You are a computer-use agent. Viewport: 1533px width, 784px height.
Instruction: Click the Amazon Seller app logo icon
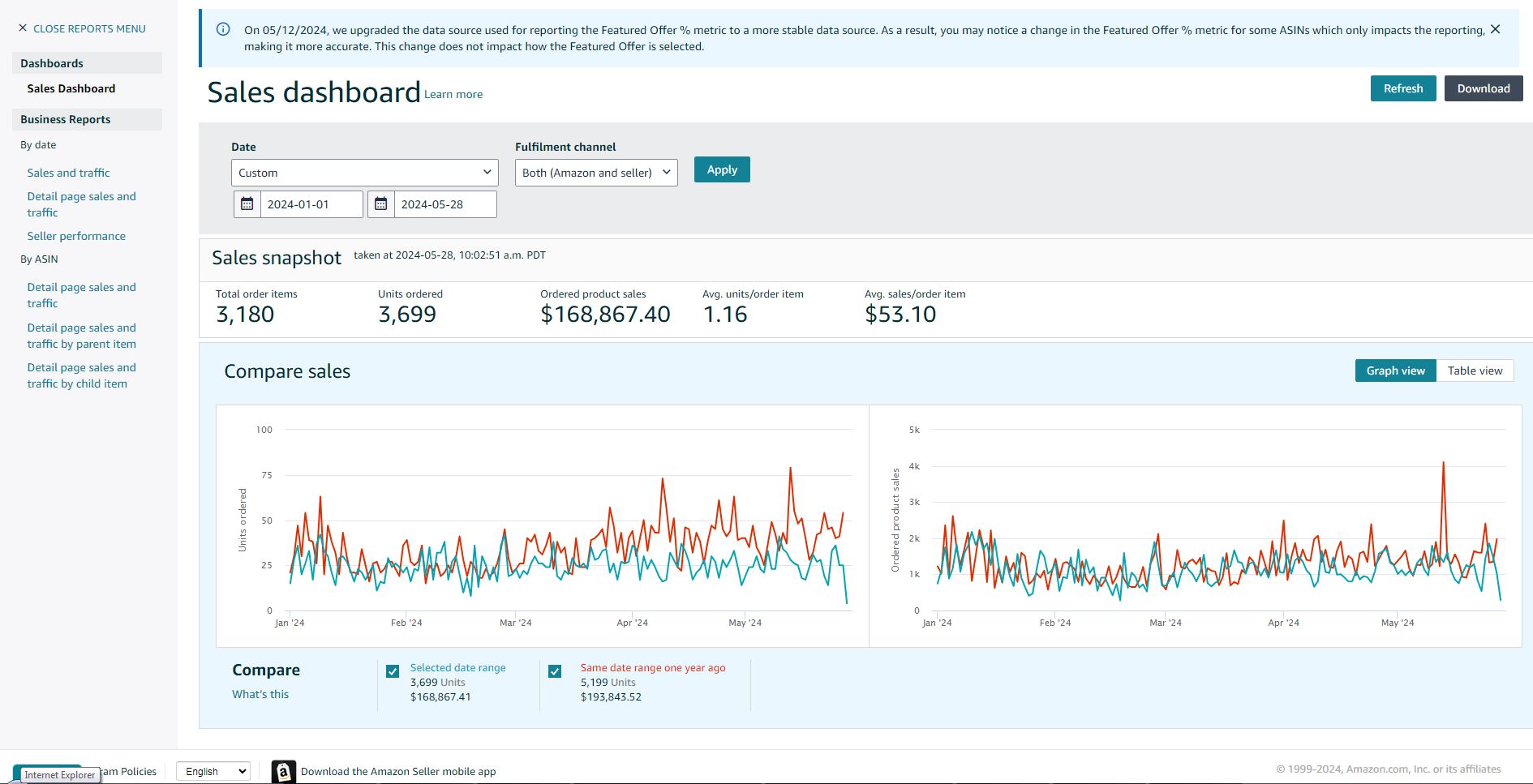(283, 772)
